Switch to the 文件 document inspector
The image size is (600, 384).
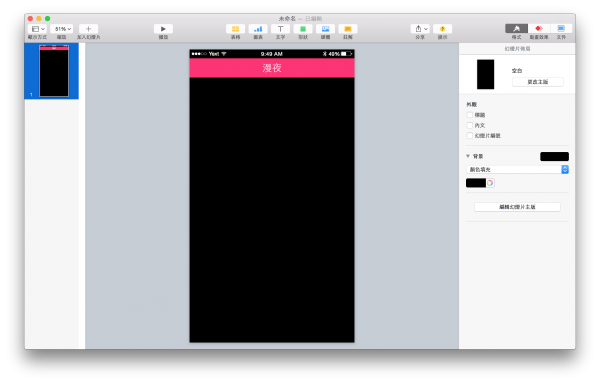coord(561,29)
